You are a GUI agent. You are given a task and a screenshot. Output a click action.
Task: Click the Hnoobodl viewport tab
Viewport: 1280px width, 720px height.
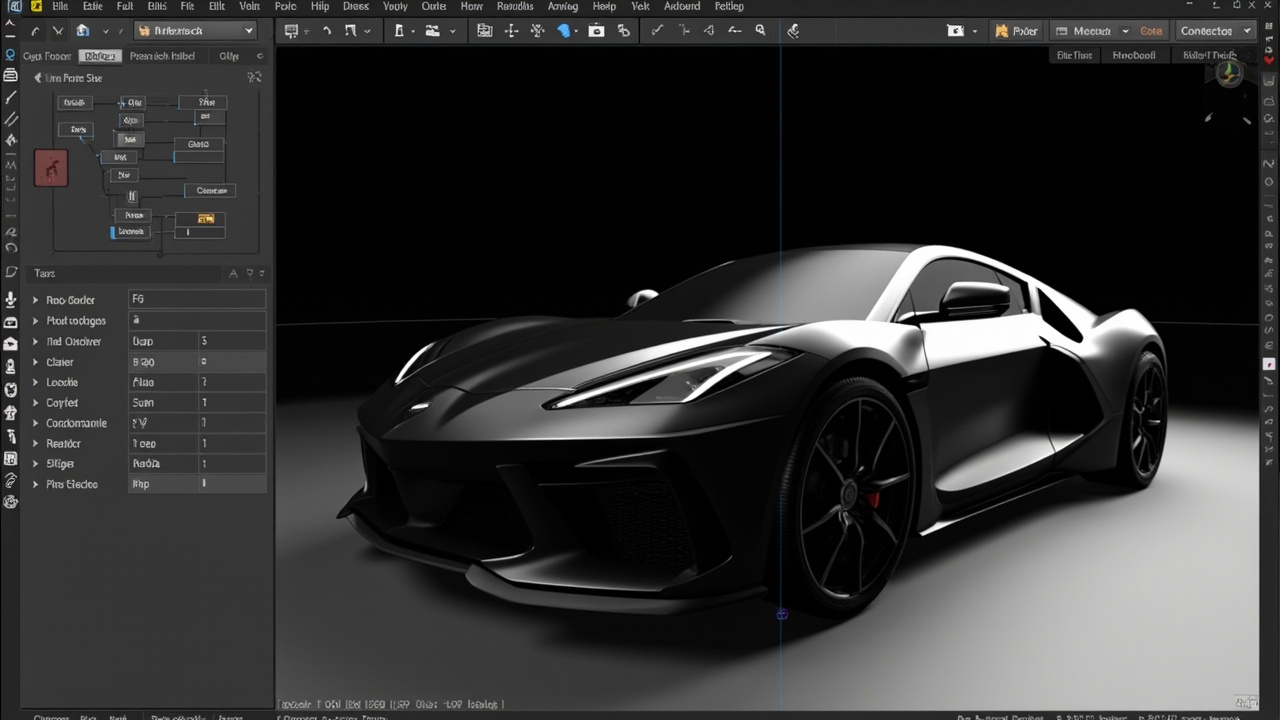tap(1134, 56)
